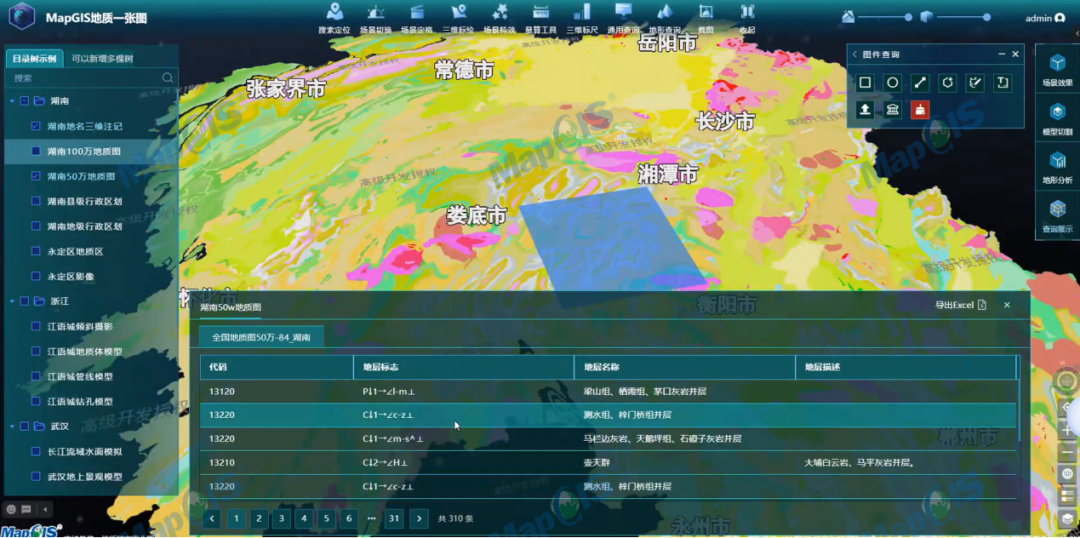Click the pagination ellipsis to jump pages

372,519
